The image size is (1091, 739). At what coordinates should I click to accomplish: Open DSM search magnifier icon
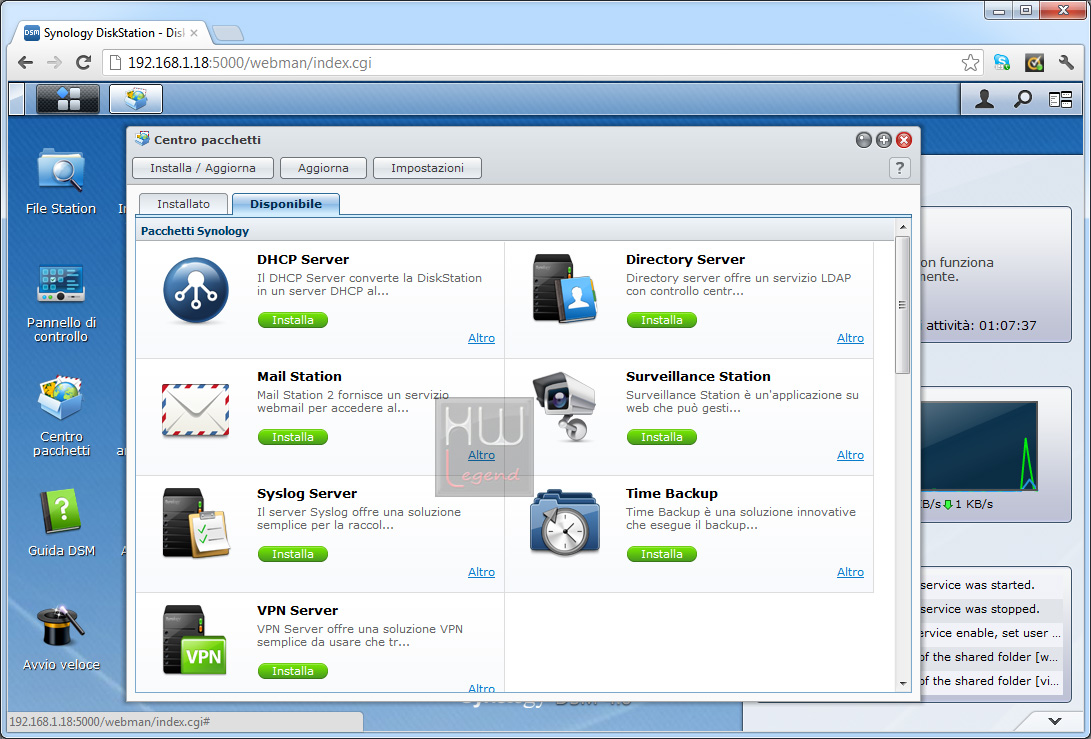(1022, 100)
